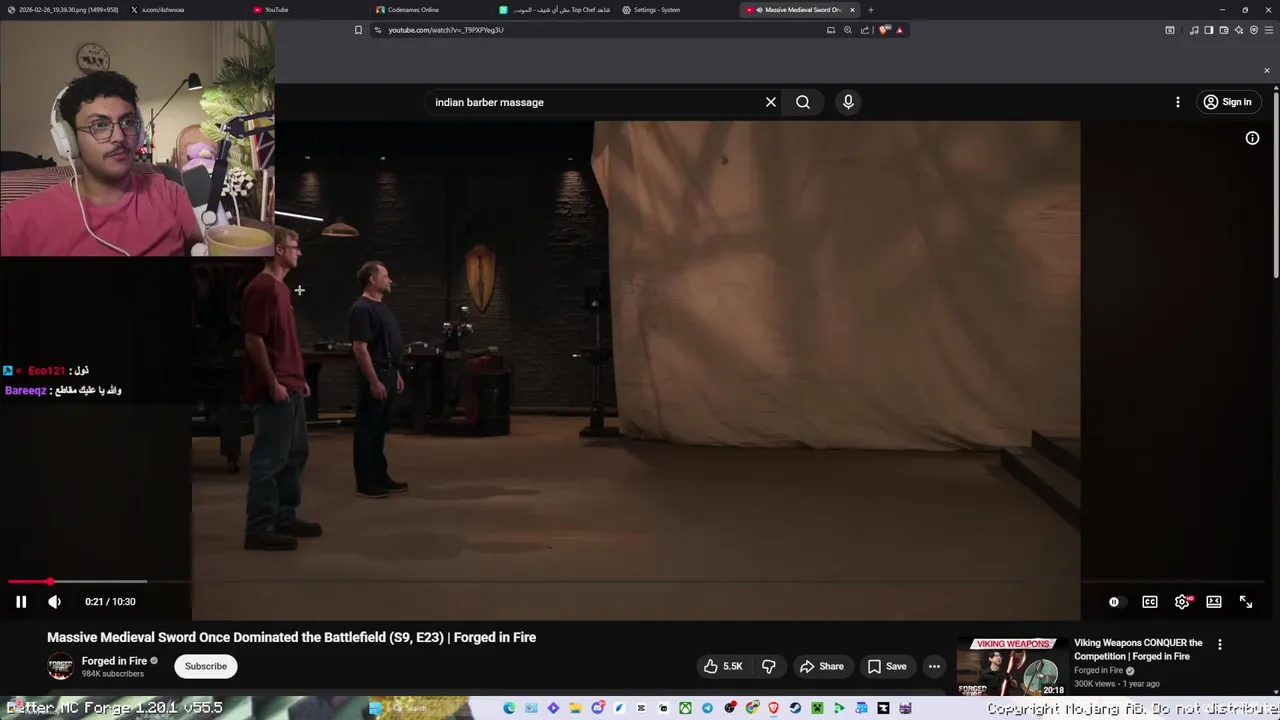Subscribe to Forged in Fire
The image size is (1280, 720).
click(x=206, y=666)
